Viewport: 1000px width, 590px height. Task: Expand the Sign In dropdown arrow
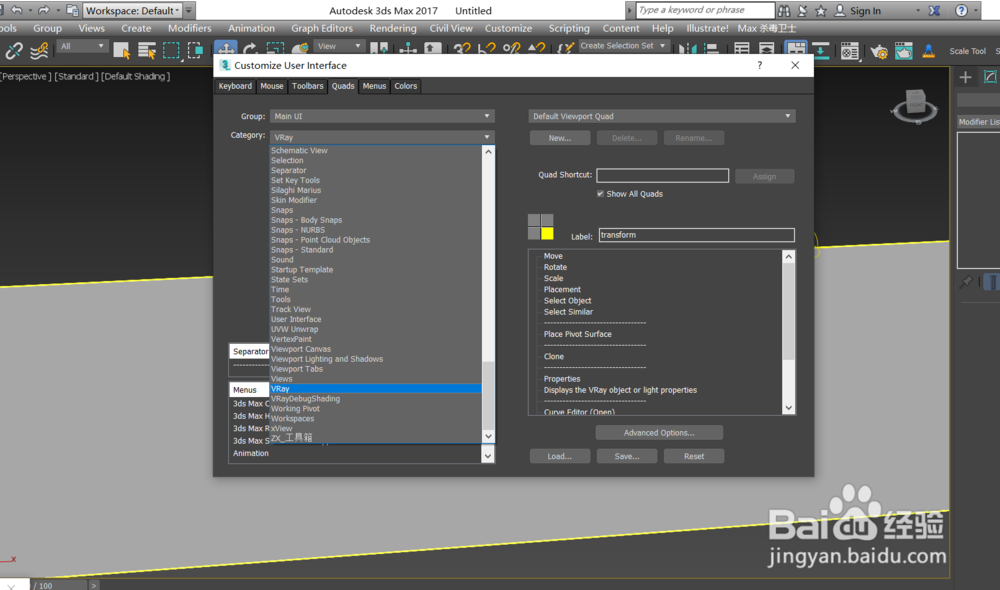click(x=918, y=11)
